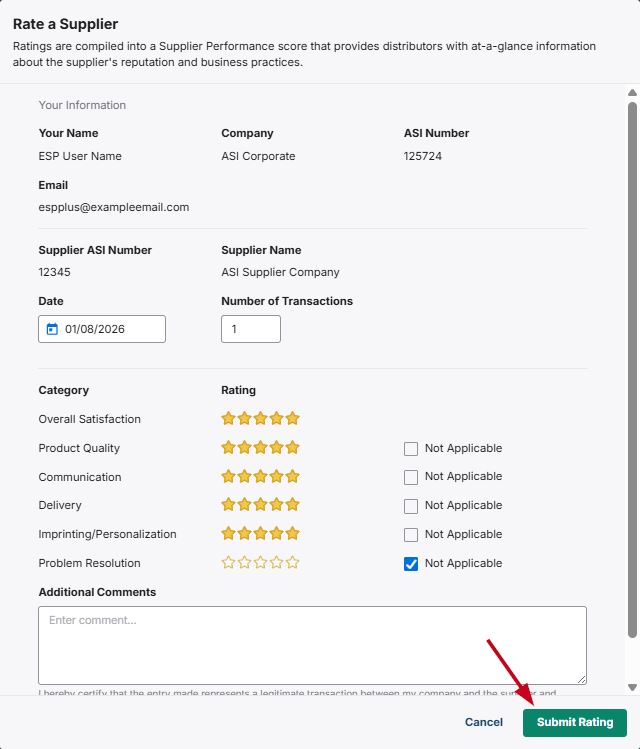Mark Communication as Not Applicable
The image size is (640, 749).
pos(411,477)
